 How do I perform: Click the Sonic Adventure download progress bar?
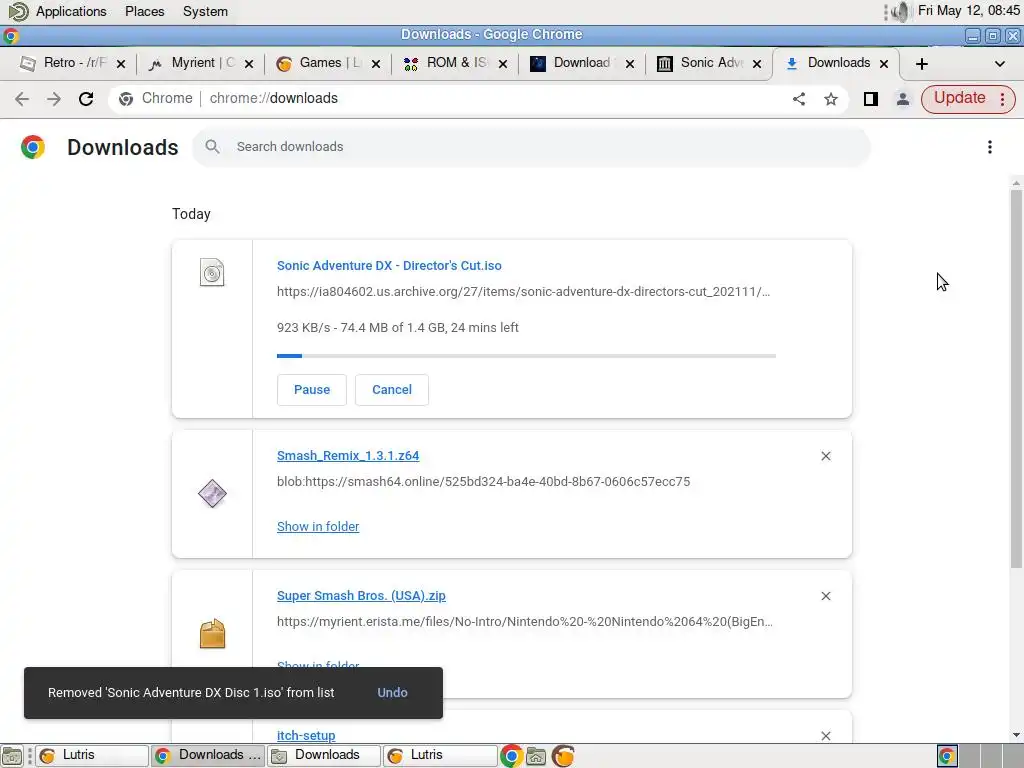[526, 356]
